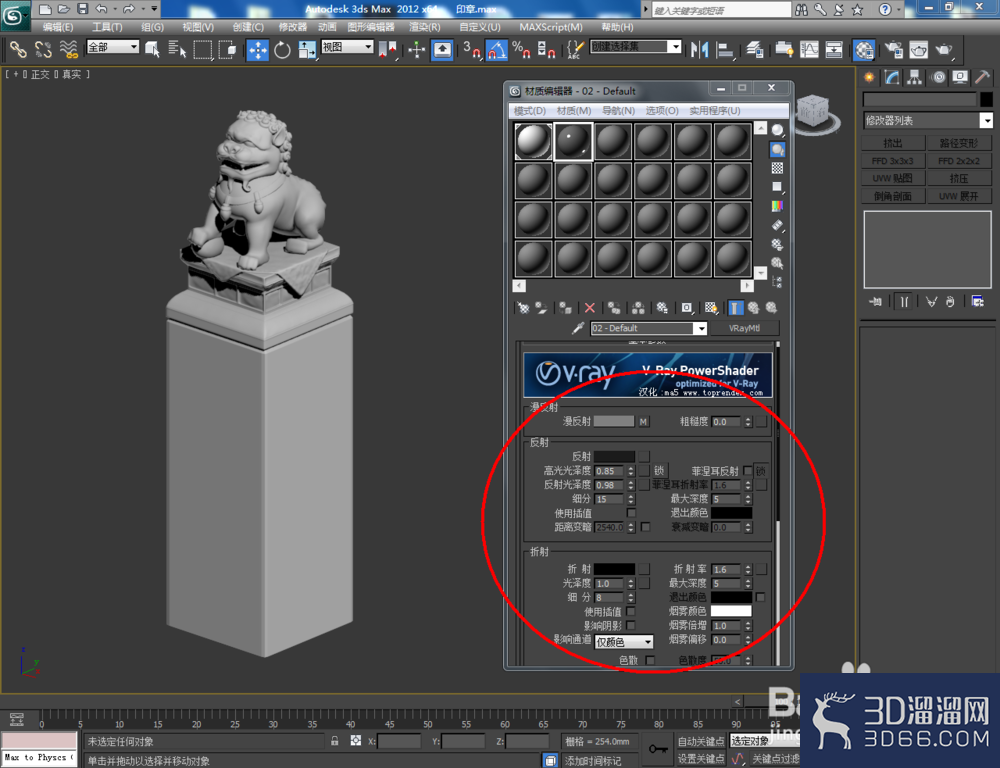Screen dimensions: 1000x768
Task: Click the Align tool in main toolbar
Action: click(724, 50)
